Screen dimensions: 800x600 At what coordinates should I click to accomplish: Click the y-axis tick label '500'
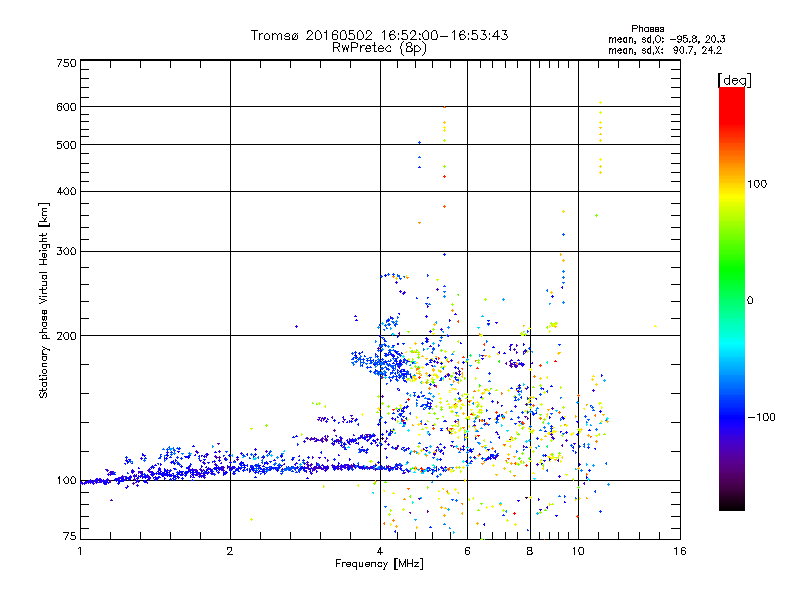pos(67,145)
